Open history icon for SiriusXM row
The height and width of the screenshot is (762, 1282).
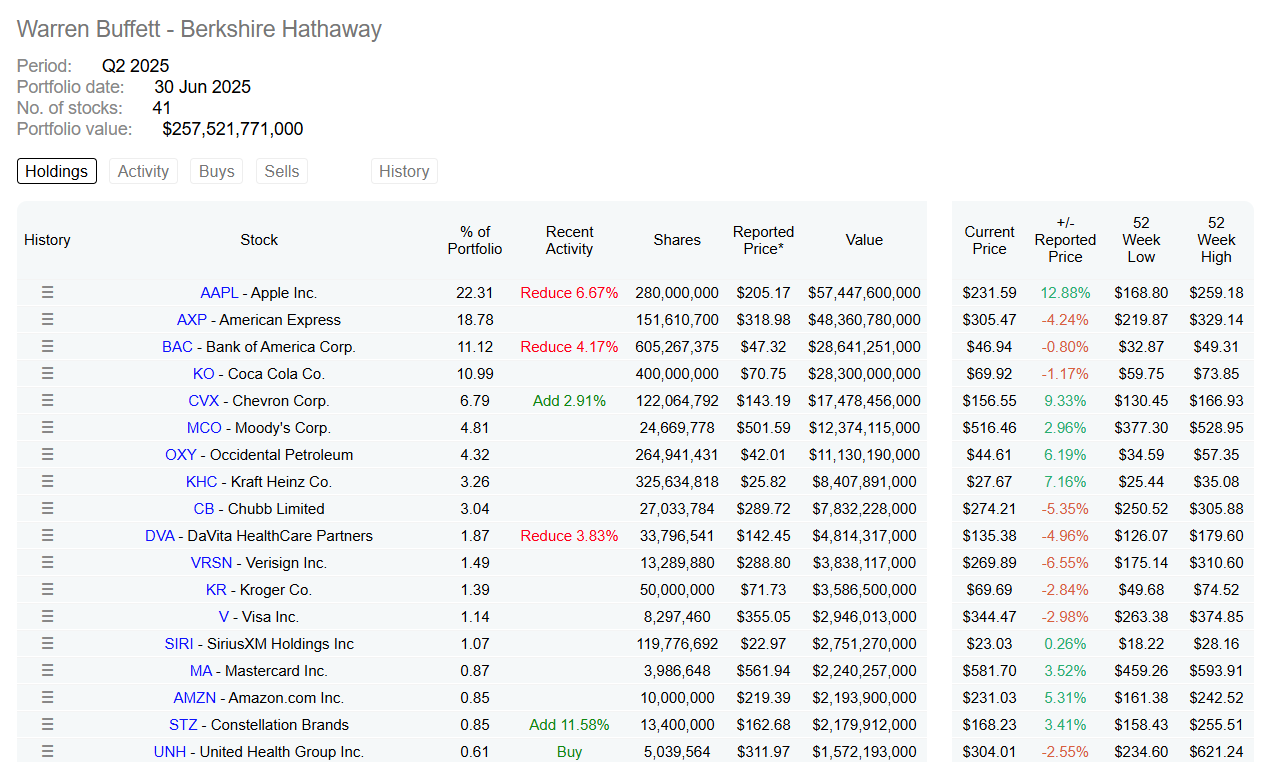click(x=47, y=644)
